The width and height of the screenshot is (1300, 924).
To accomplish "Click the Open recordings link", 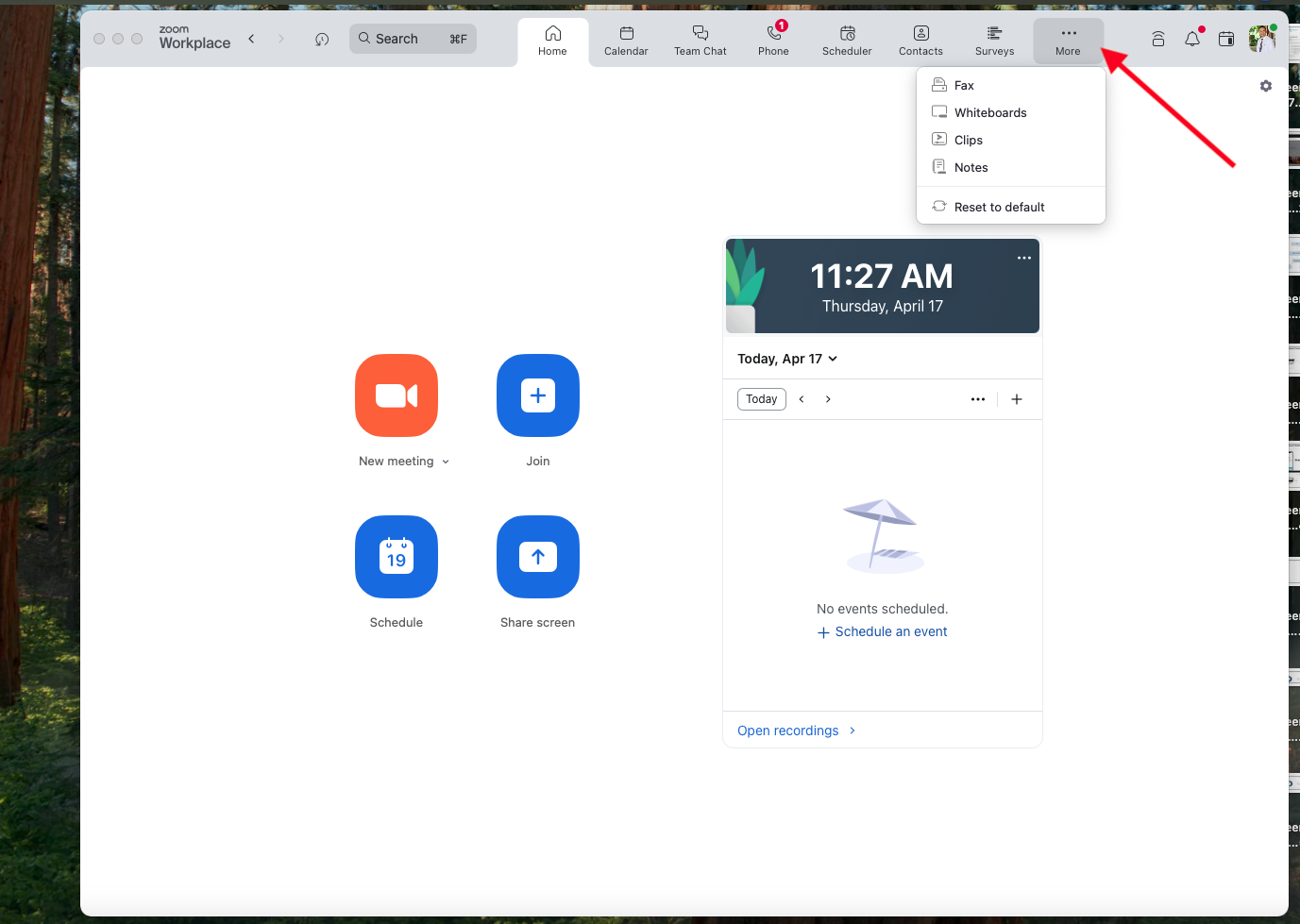I will point(797,731).
